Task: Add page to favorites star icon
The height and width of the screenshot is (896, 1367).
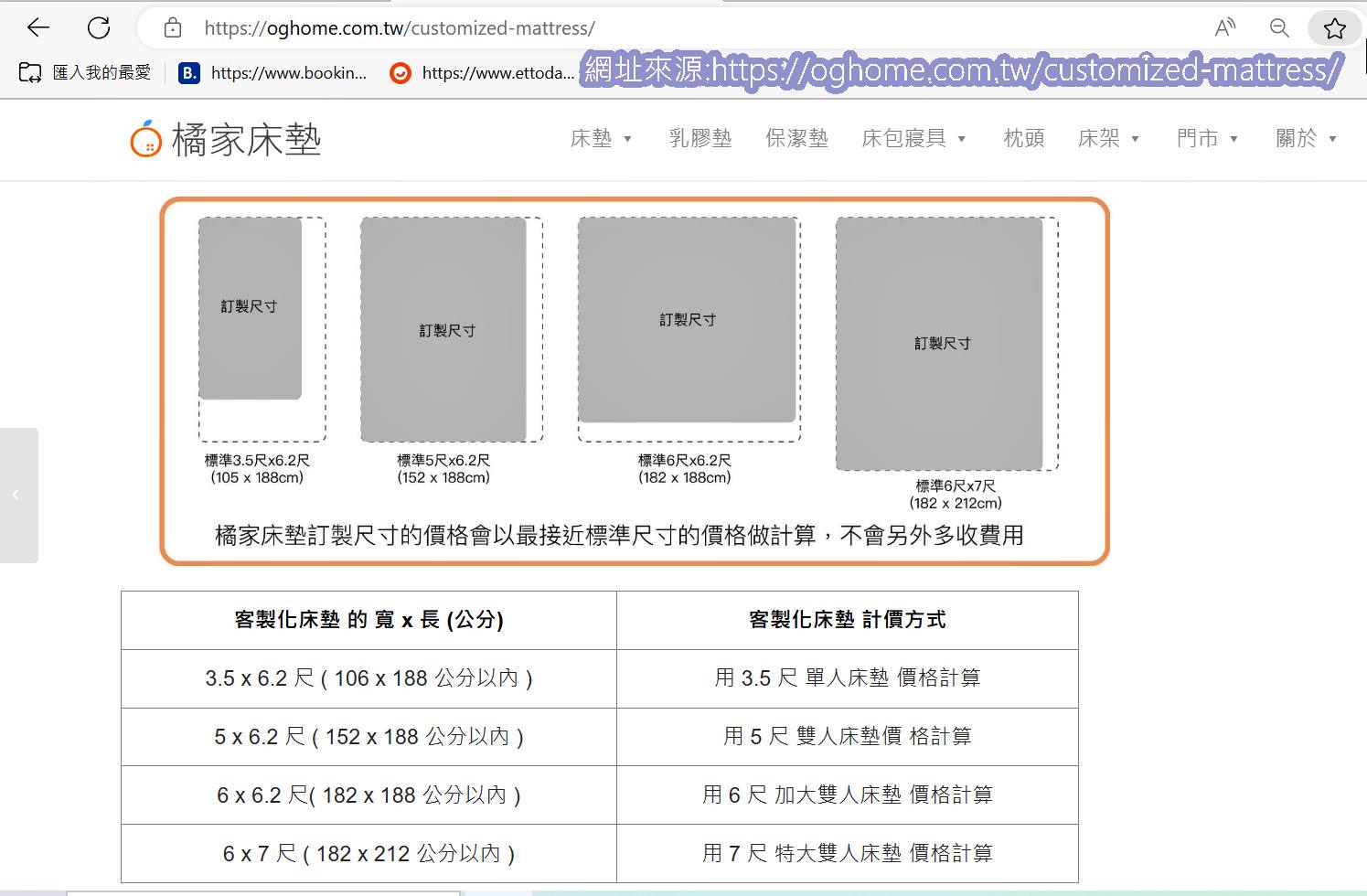Action: (1334, 28)
